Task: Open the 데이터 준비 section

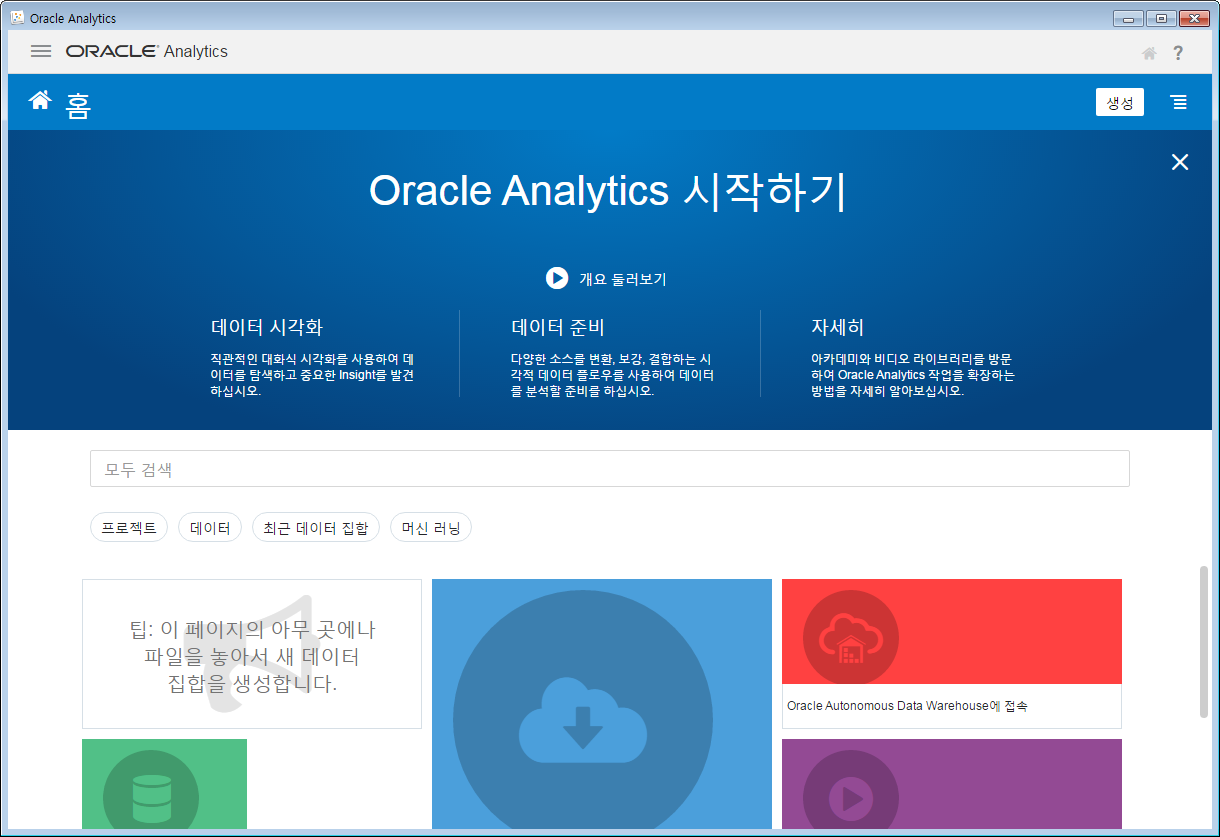Action: coord(558,327)
